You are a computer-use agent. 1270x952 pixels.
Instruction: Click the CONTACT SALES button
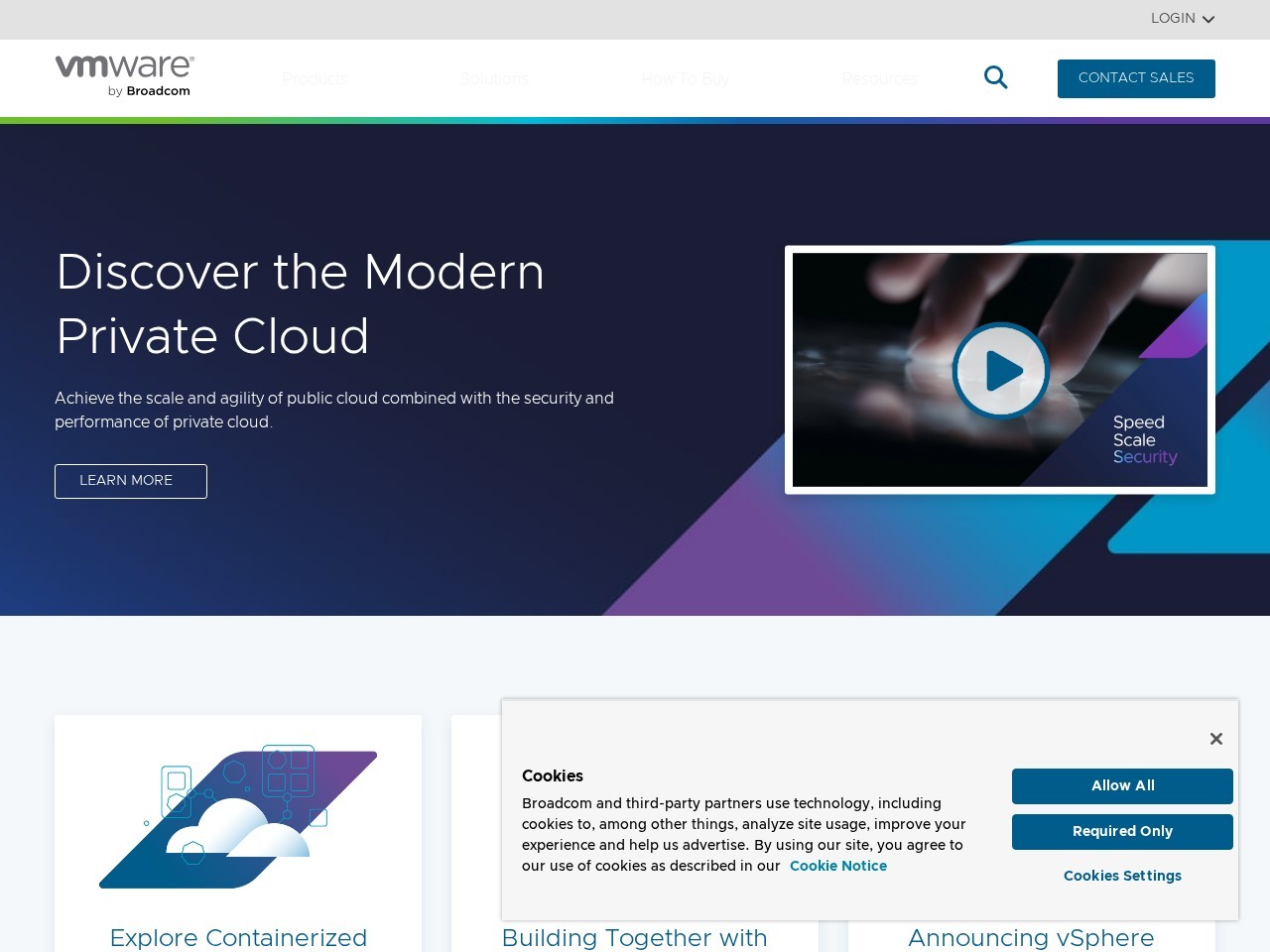[x=1136, y=78]
